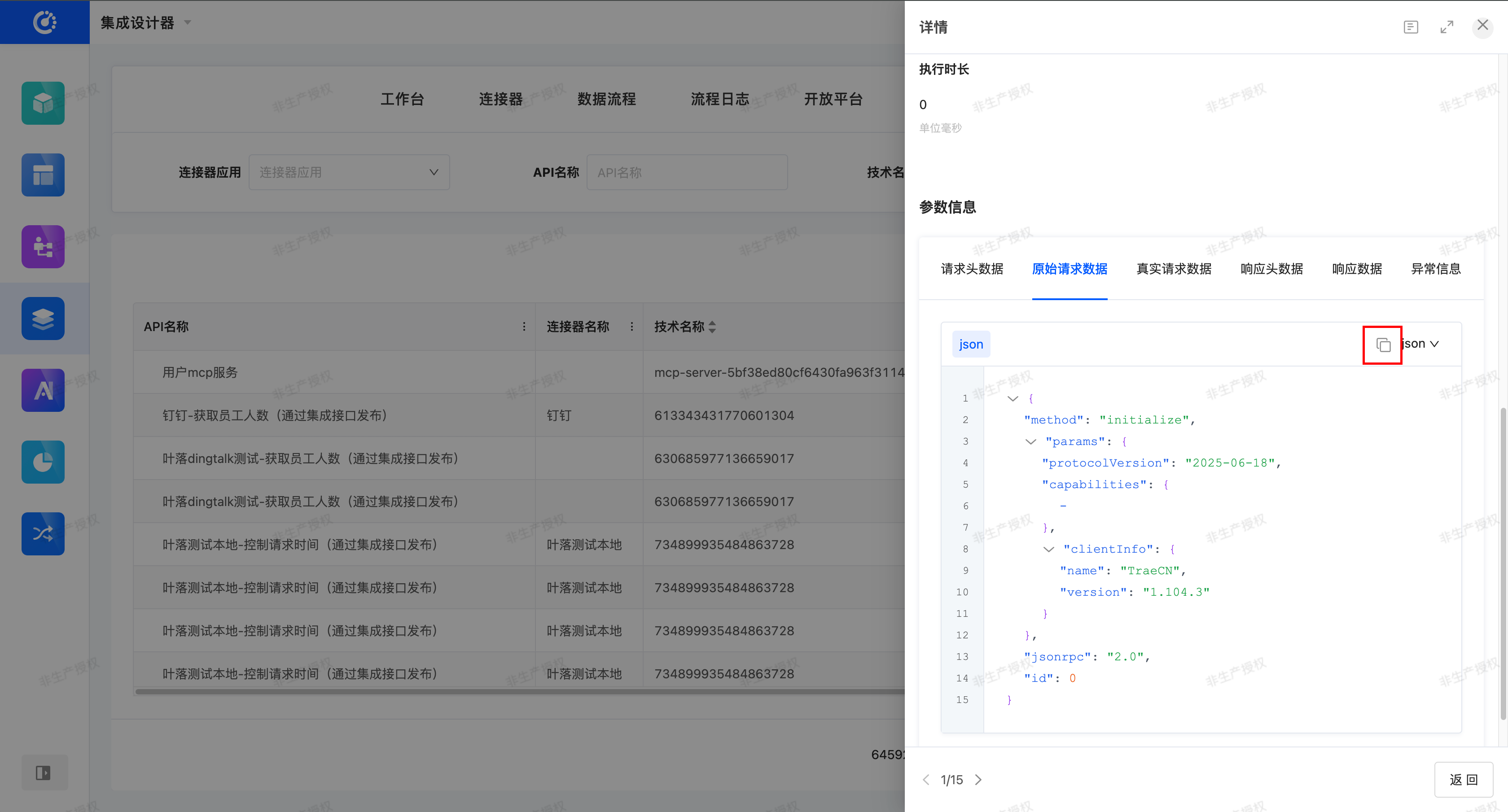Select the blue layers sidebar icon
1508x812 pixels.
coord(44,319)
